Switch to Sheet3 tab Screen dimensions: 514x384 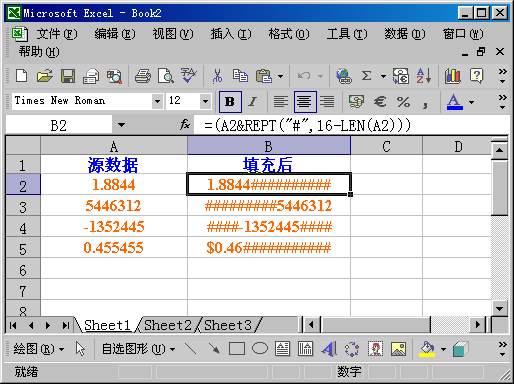(x=228, y=325)
